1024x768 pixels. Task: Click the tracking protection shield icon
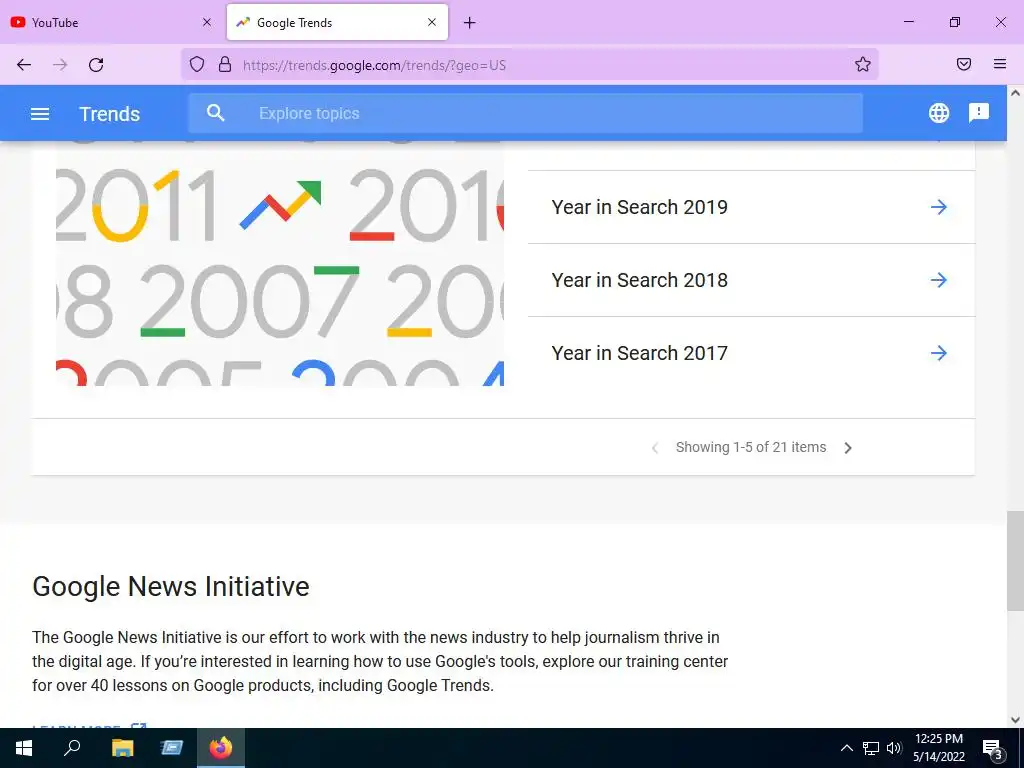[197, 64]
